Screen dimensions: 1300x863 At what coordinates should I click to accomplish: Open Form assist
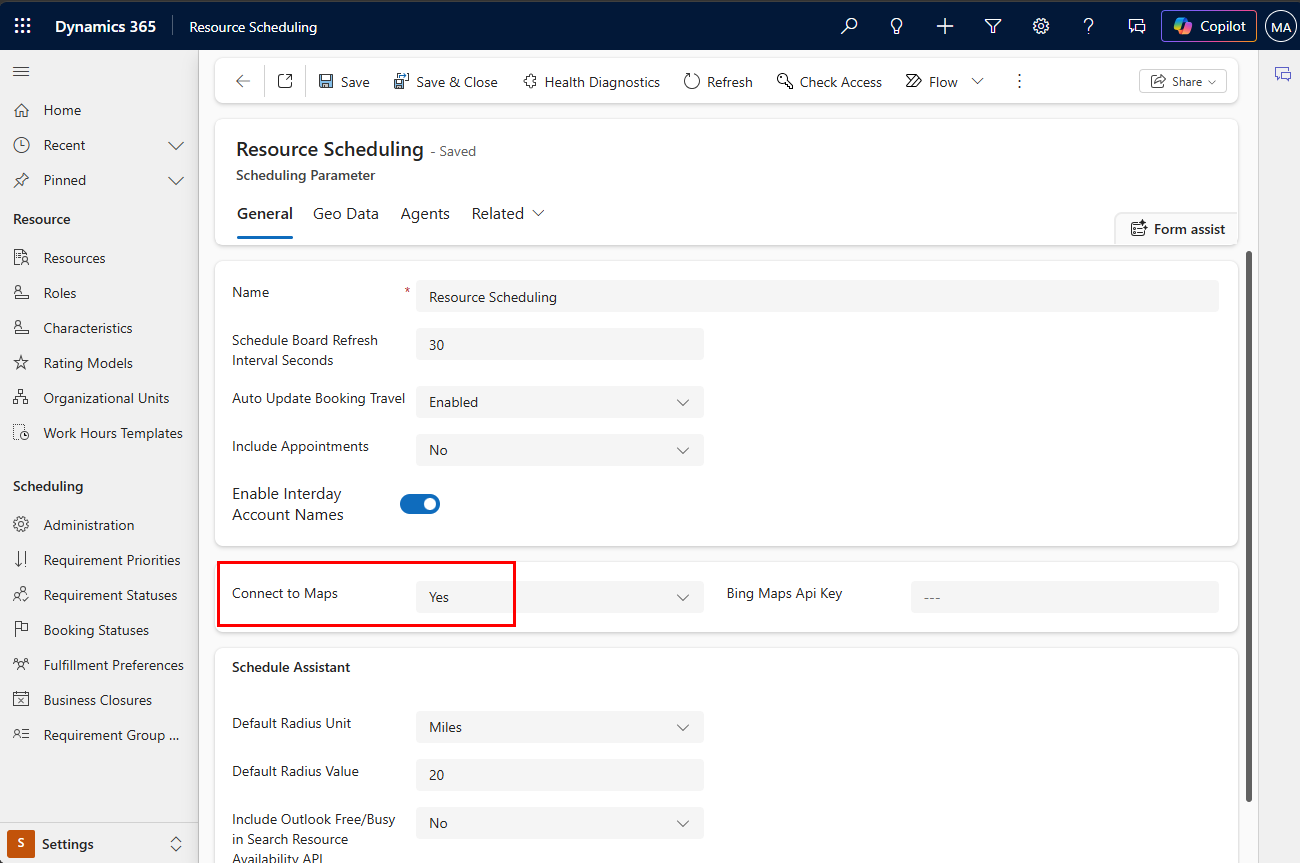point(1177,229)
